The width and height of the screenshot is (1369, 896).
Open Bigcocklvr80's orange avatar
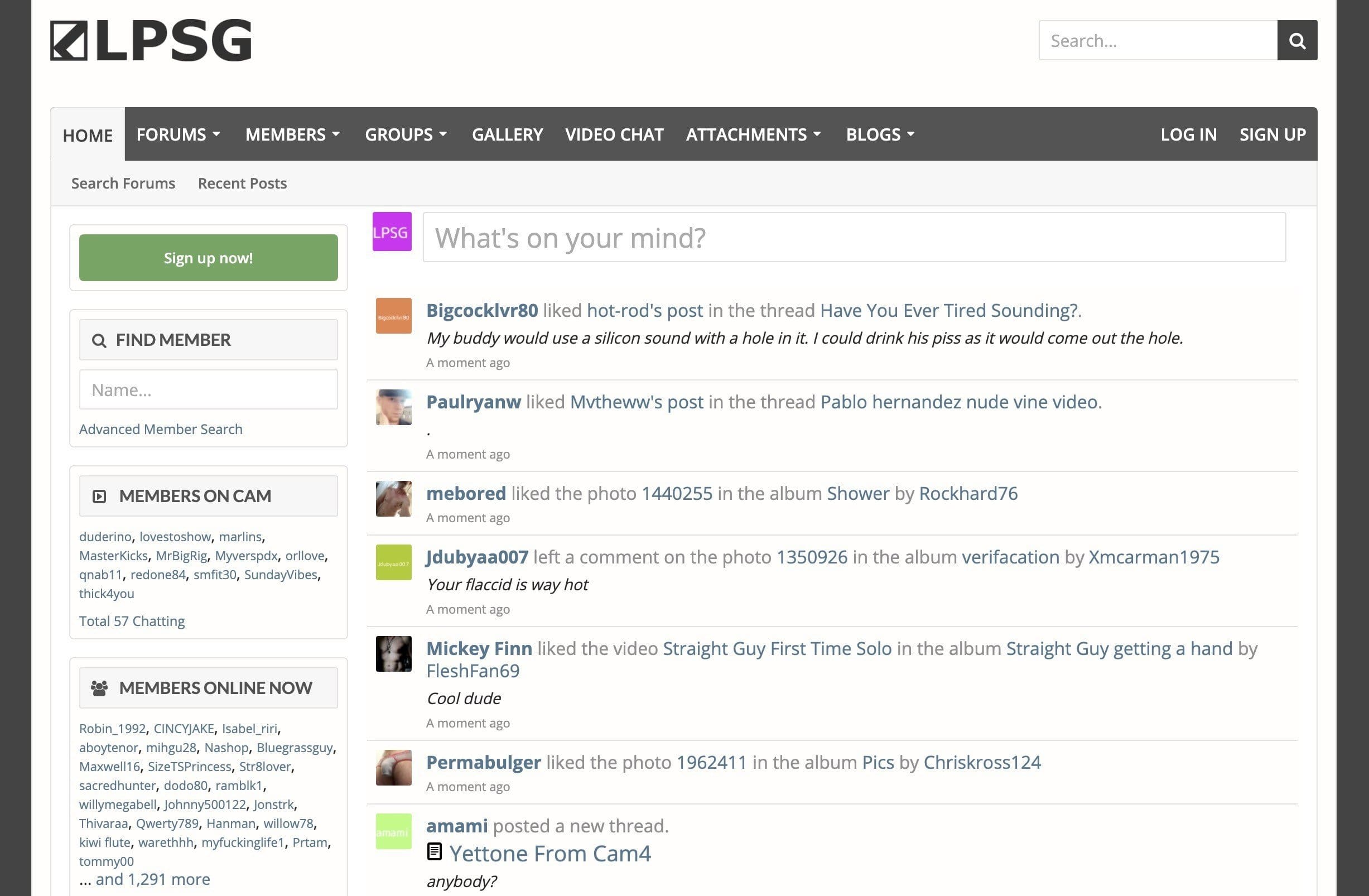pos(393,316)
